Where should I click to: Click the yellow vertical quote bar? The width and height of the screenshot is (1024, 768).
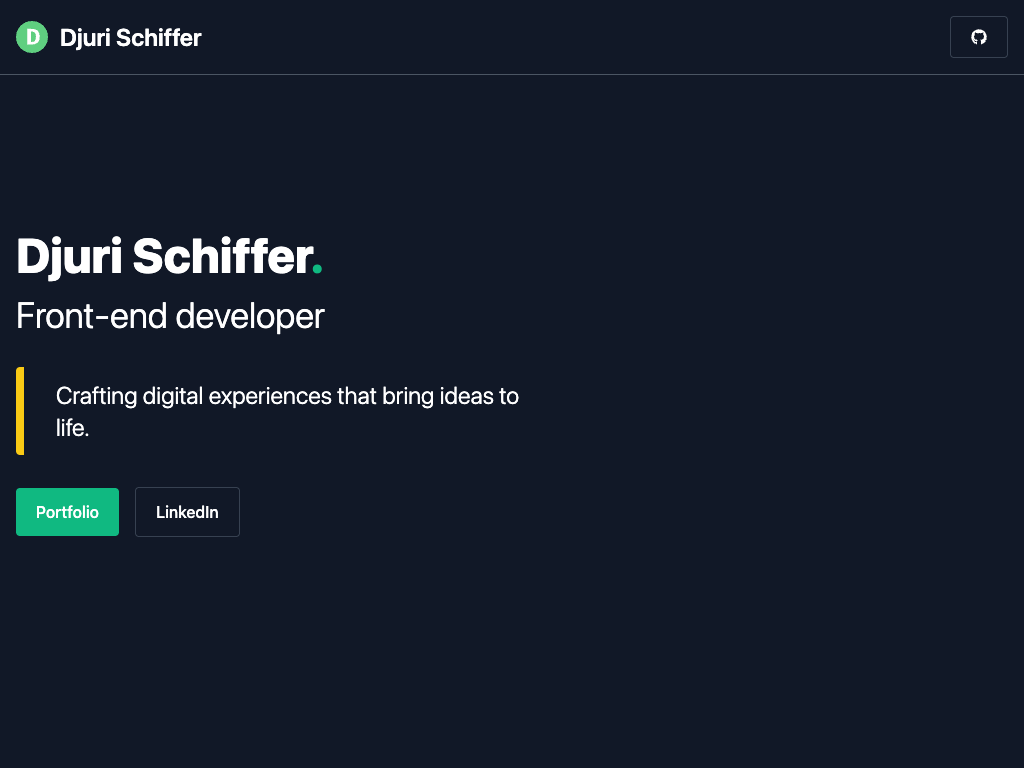click(x=20, y=411)
